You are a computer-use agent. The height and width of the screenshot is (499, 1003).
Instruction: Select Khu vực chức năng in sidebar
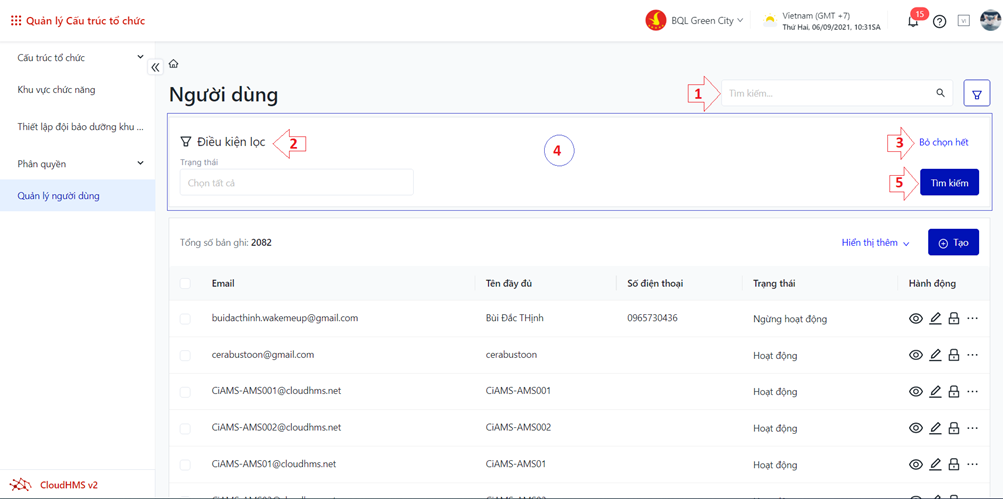(57, 90)
